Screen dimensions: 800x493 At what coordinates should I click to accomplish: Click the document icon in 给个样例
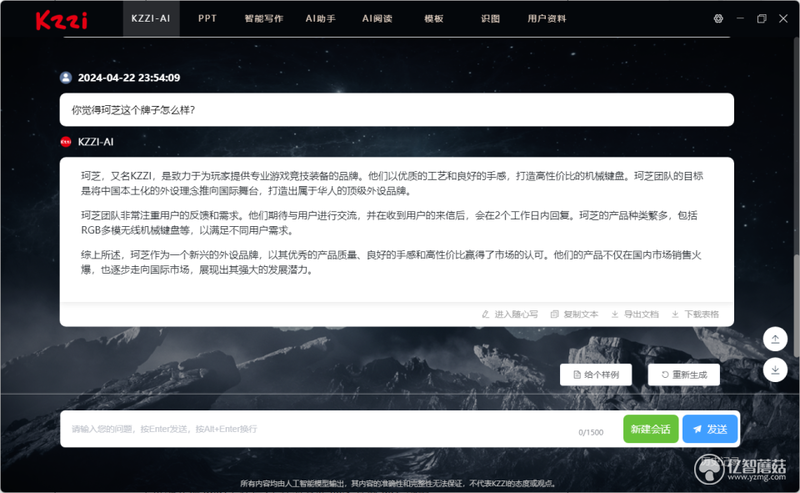click(x=577, y=375)
